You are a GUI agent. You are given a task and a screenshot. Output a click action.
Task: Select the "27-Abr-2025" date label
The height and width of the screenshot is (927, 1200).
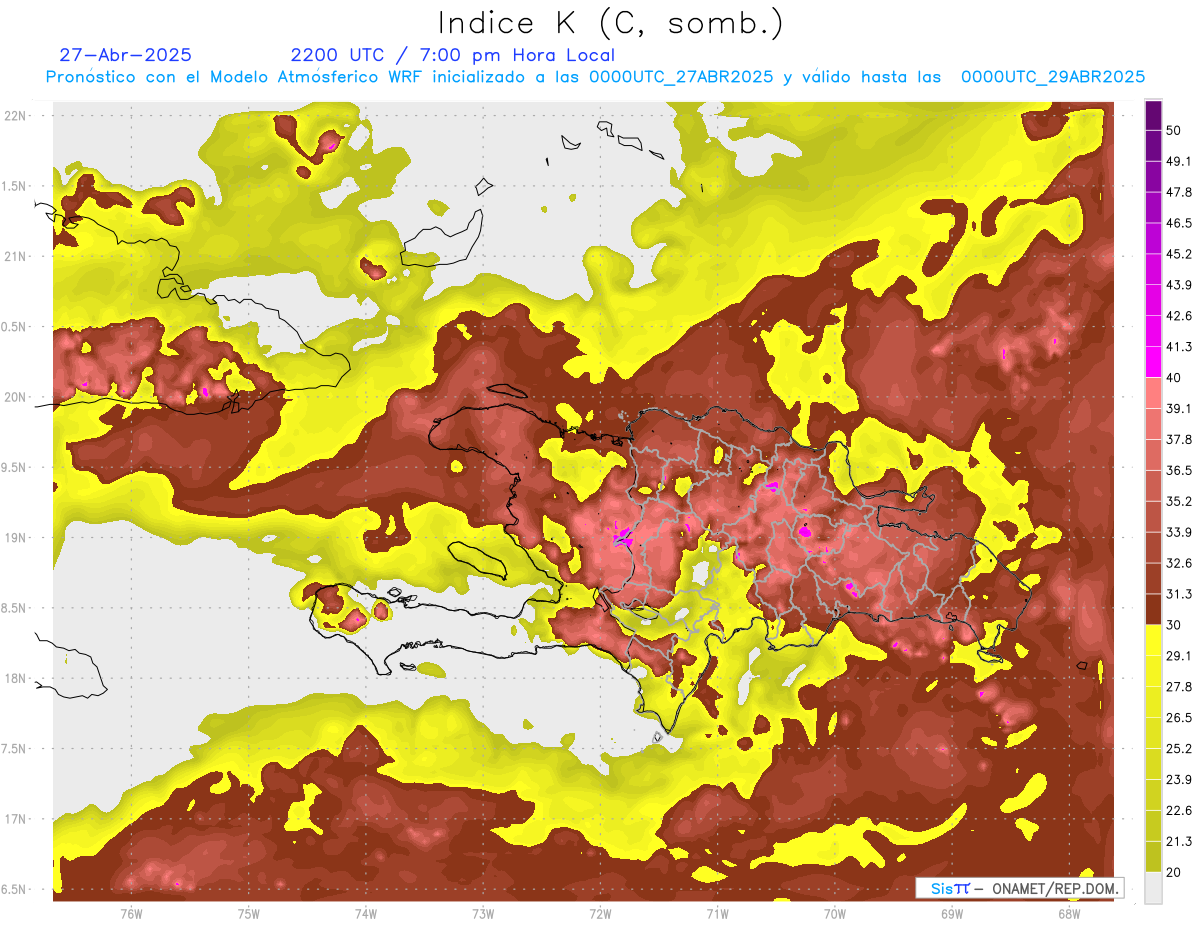point(126,55)
